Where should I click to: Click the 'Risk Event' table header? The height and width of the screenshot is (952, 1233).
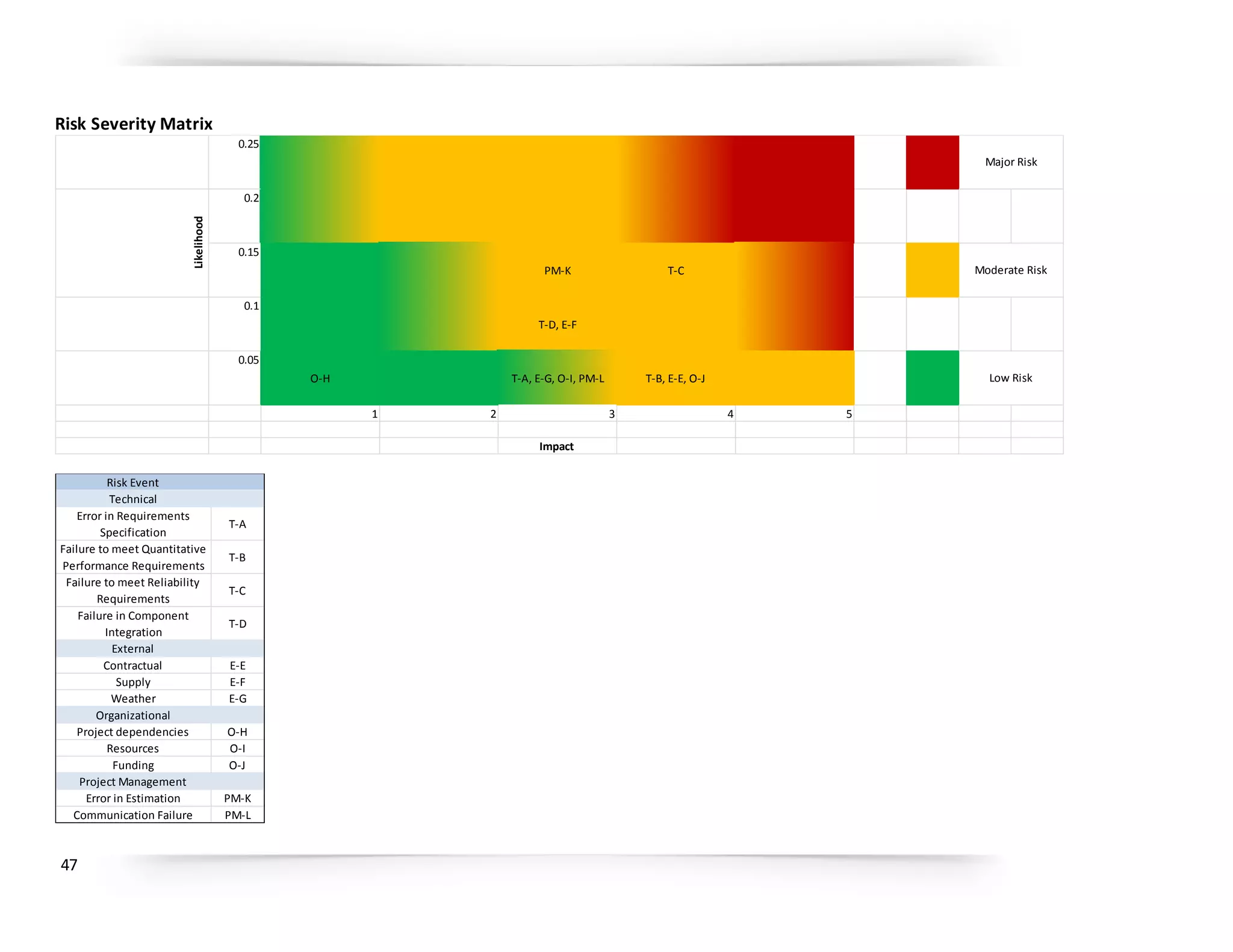click(x=160, y=483)
